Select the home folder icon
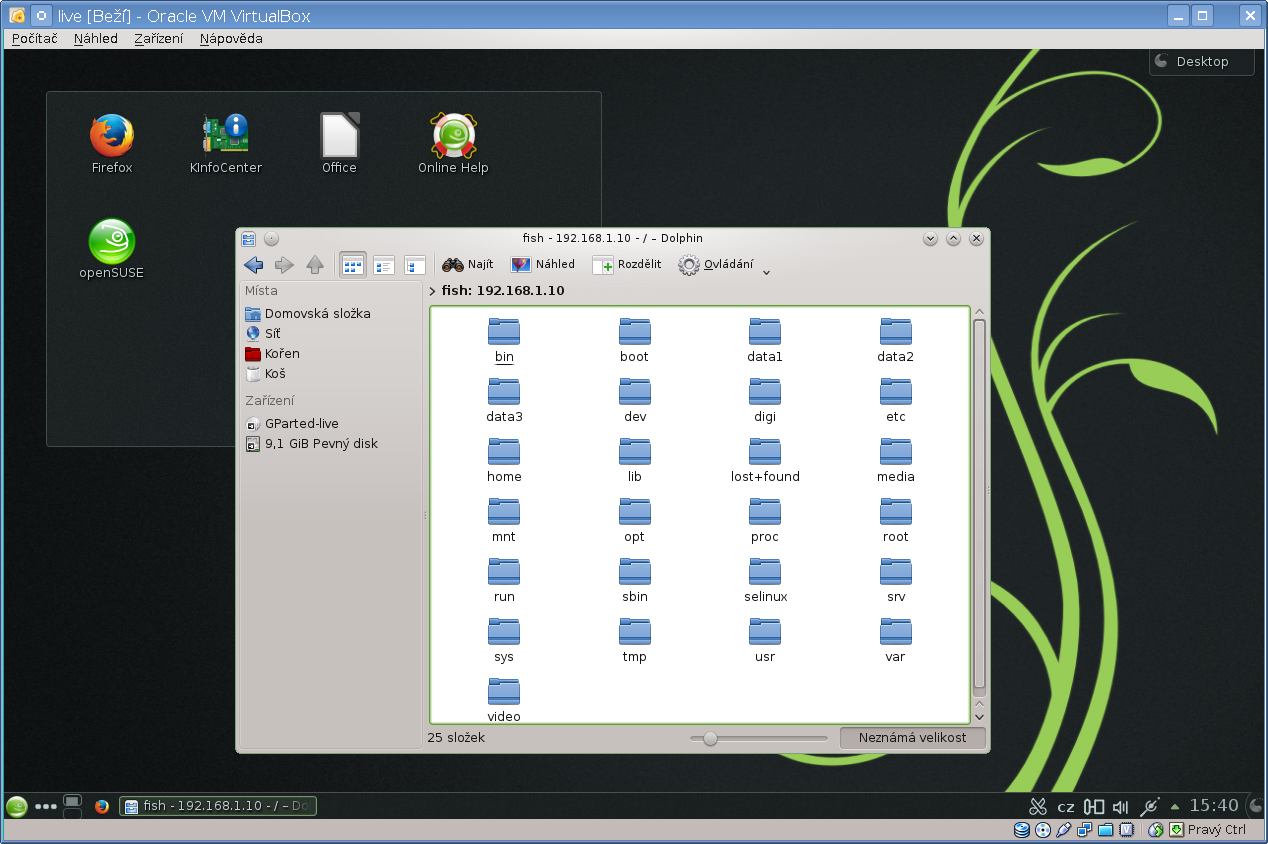The height and width of the screenshot is (844, 1268). point(504,452)
